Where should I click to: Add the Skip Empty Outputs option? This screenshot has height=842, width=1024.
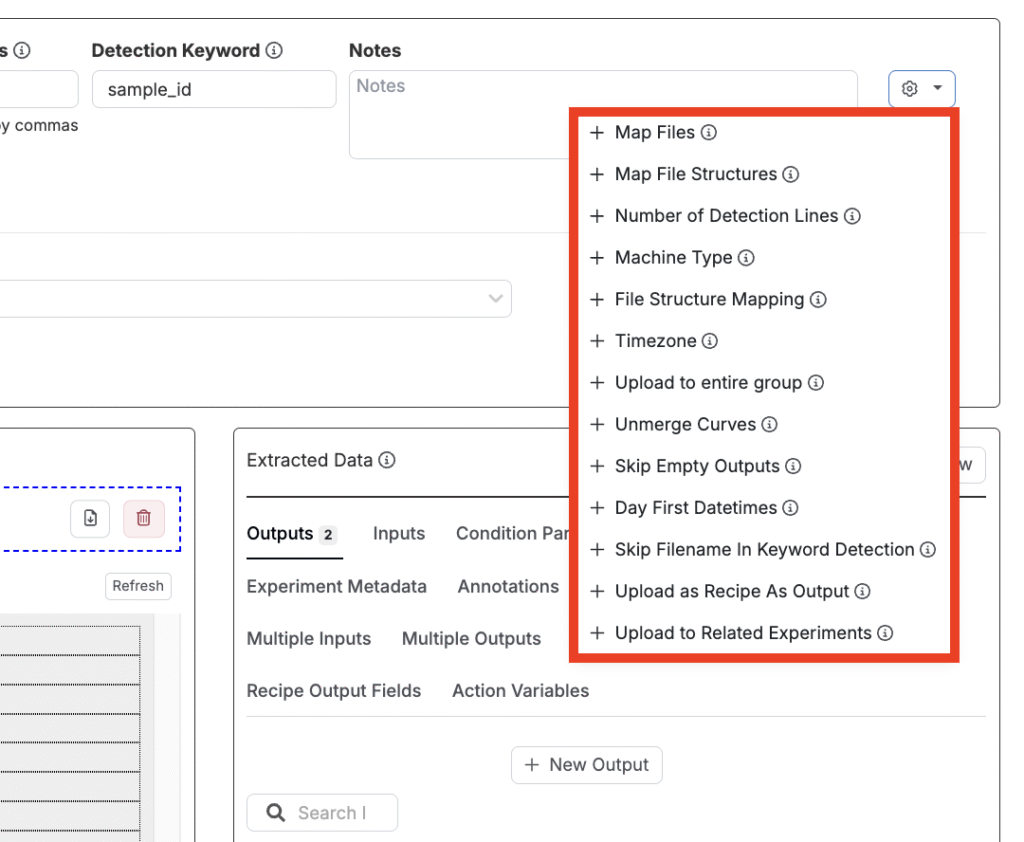[696, 466]
